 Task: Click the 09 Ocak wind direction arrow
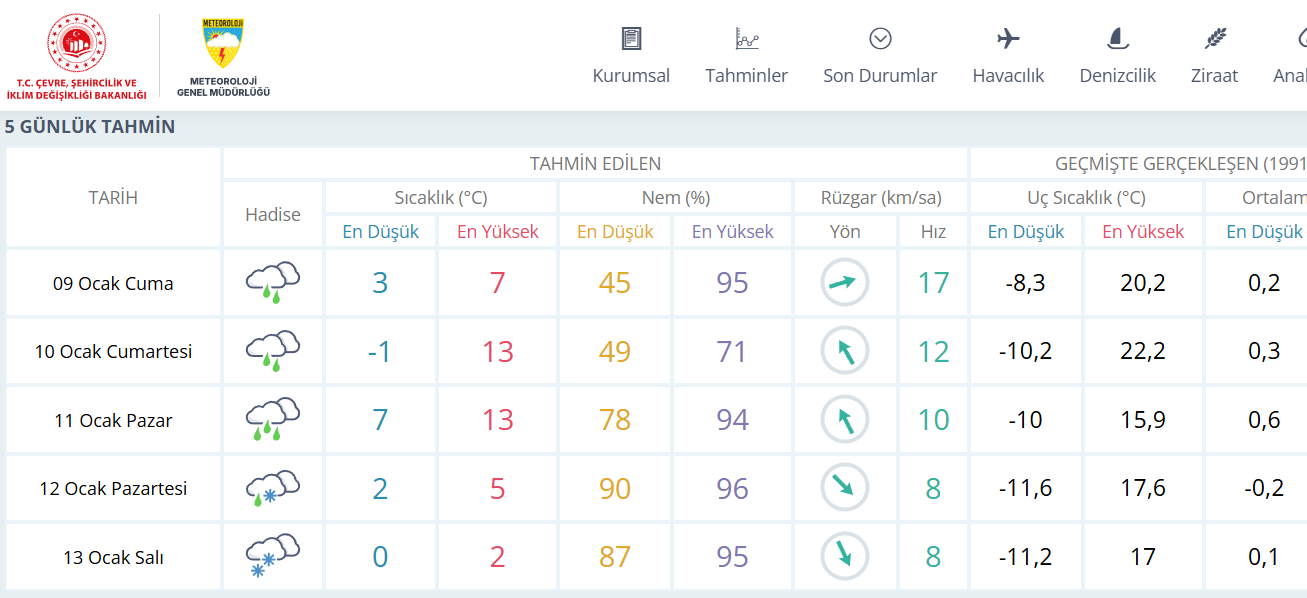(845, 283)
